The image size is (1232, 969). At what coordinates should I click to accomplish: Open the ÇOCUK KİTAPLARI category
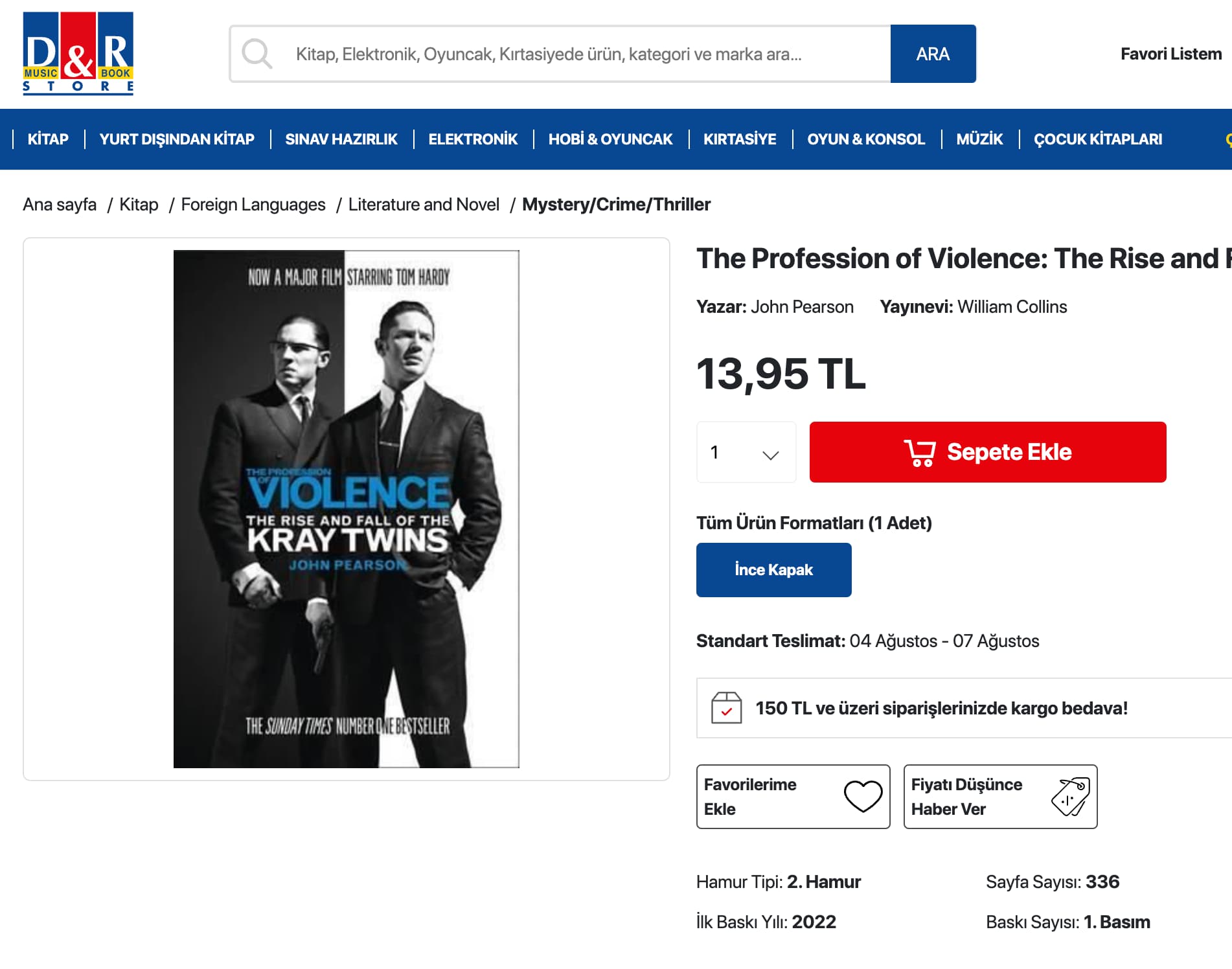pyautogui.click(x=1098, y=139)
